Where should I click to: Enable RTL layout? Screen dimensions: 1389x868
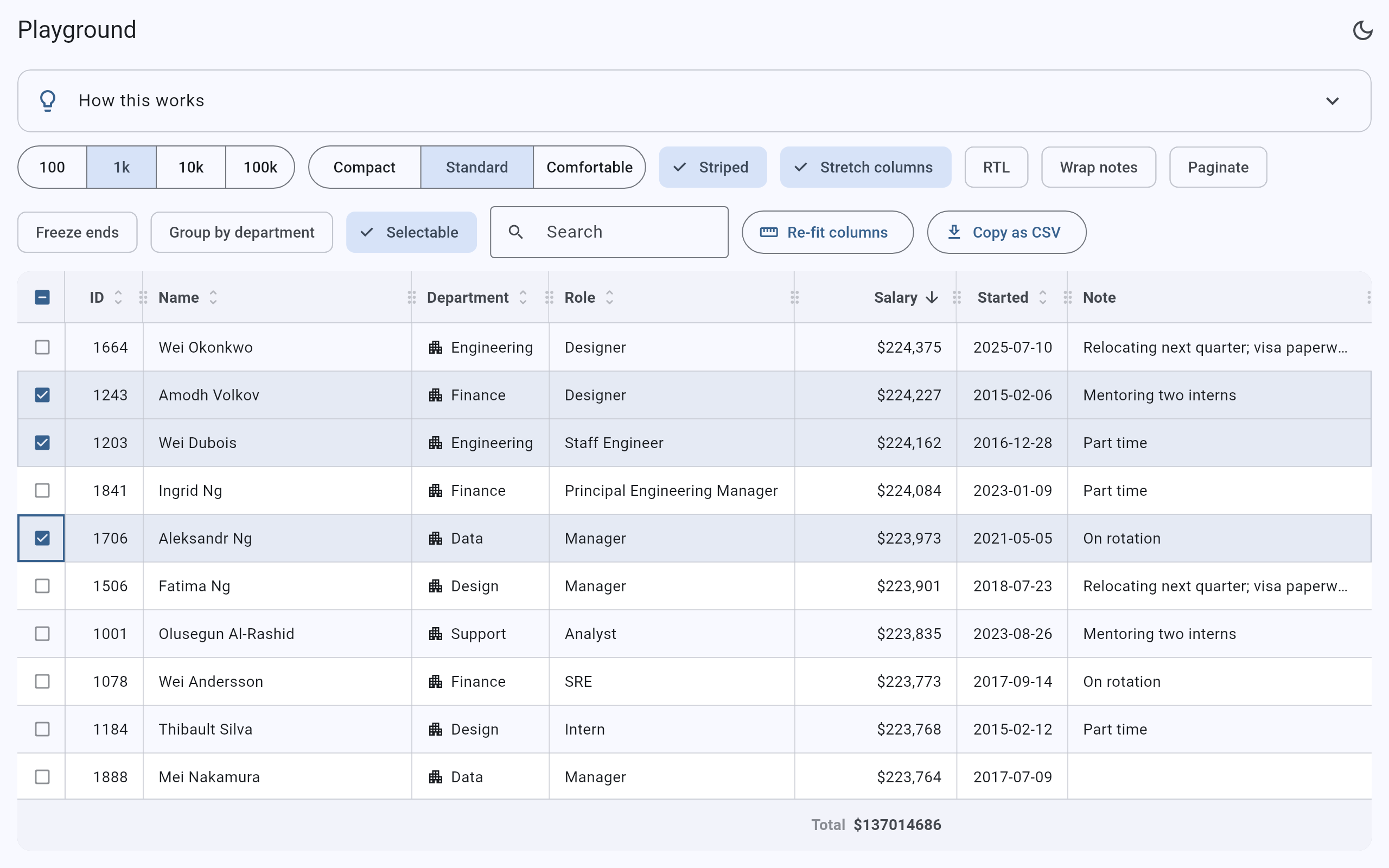click(996, 167)
